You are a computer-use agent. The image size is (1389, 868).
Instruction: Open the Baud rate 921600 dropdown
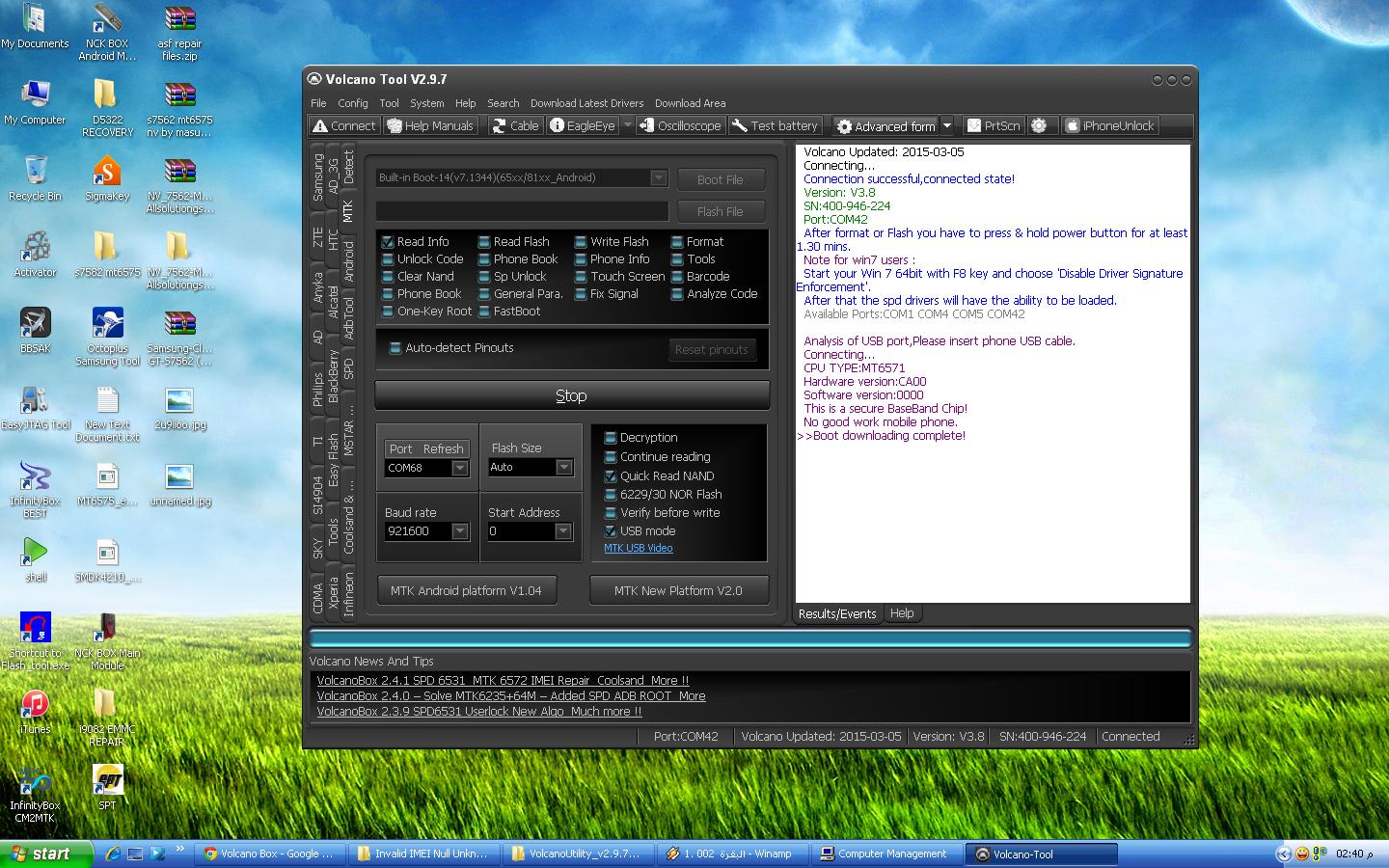coord(460,531)
